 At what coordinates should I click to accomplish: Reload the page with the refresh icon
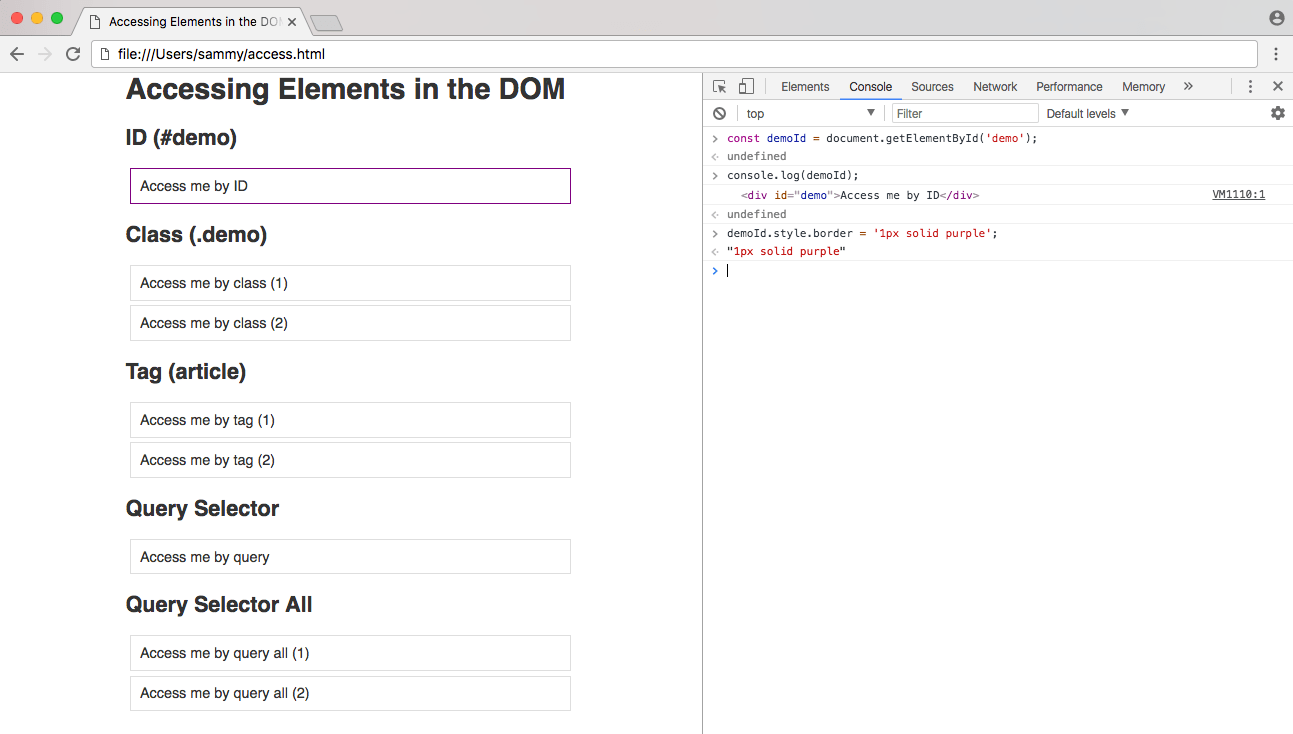coord(73,54)
